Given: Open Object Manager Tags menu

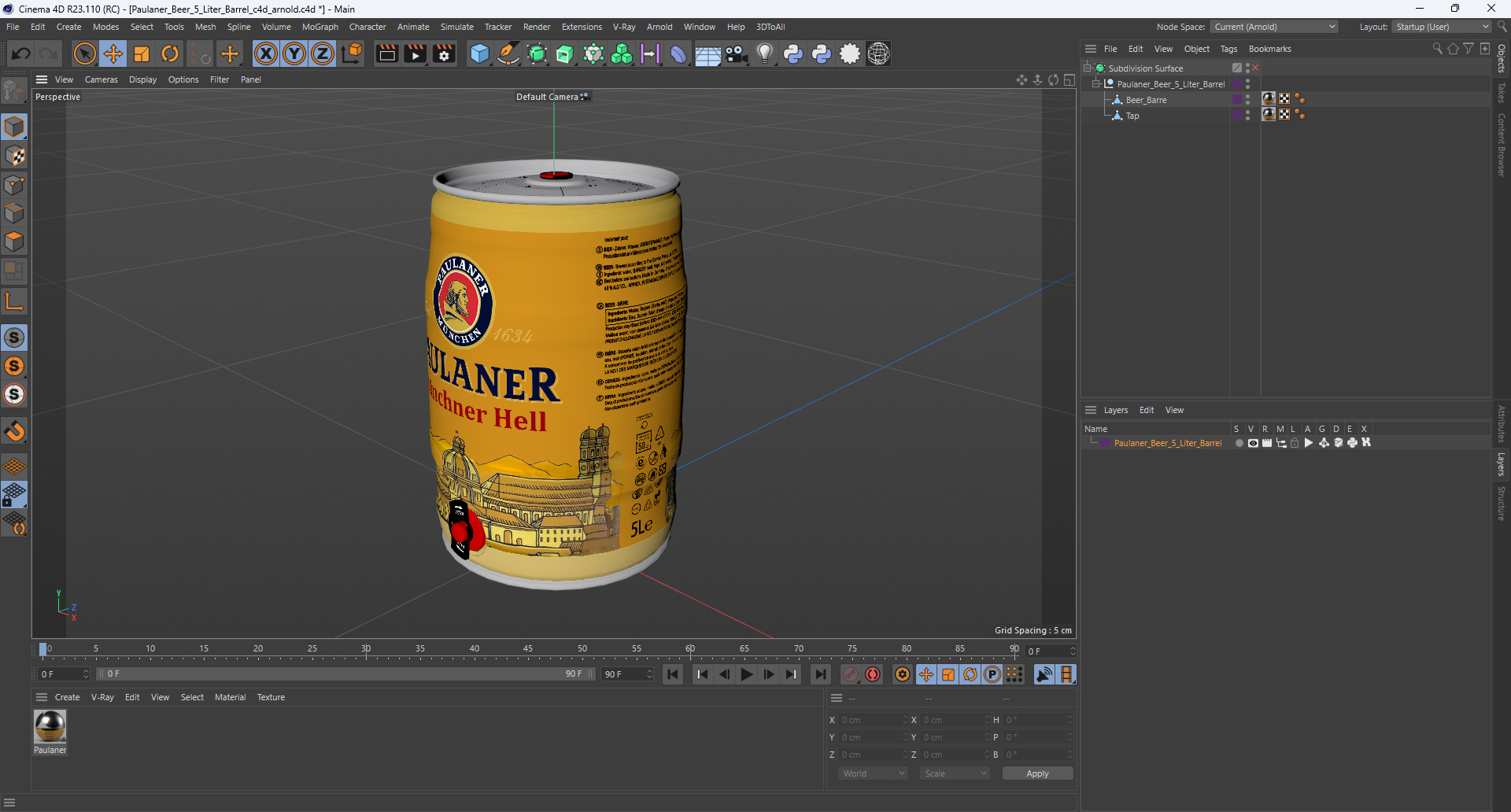Looking at the screenshot, I should [1228, 49].
